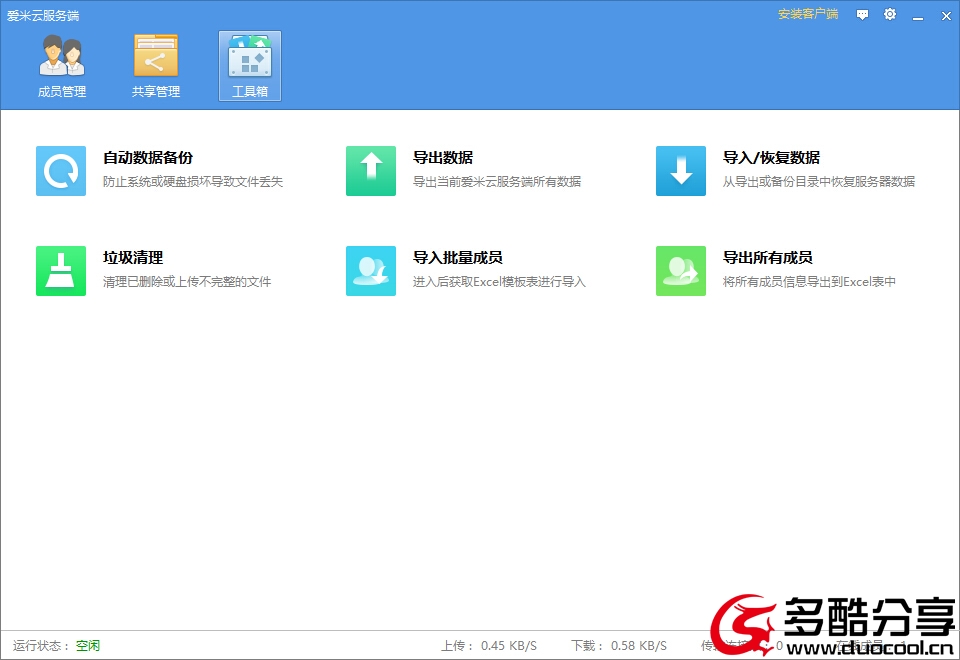Switch to the 工具箱 tab label
Screen dimensions: 960x660
click(x=250, y=92)
